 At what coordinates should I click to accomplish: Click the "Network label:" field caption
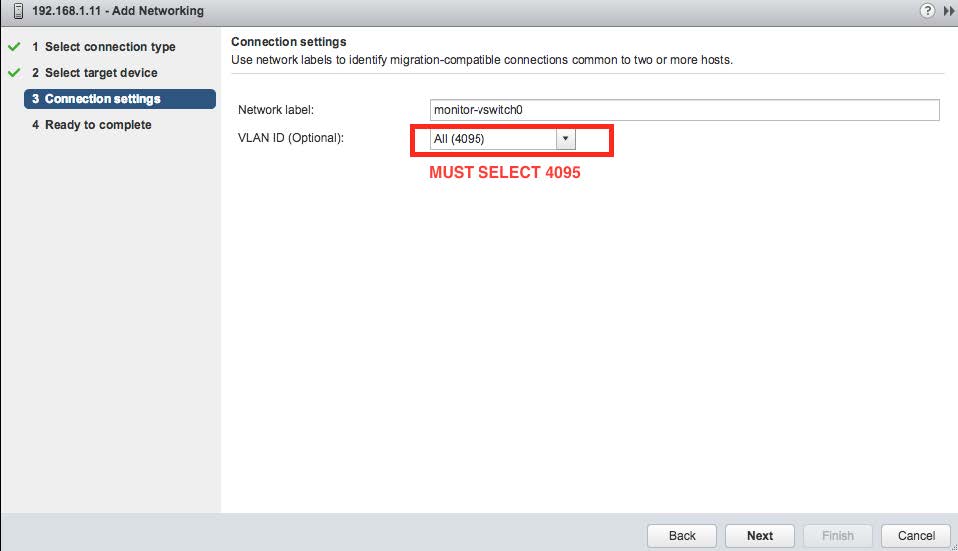(276, 110)
